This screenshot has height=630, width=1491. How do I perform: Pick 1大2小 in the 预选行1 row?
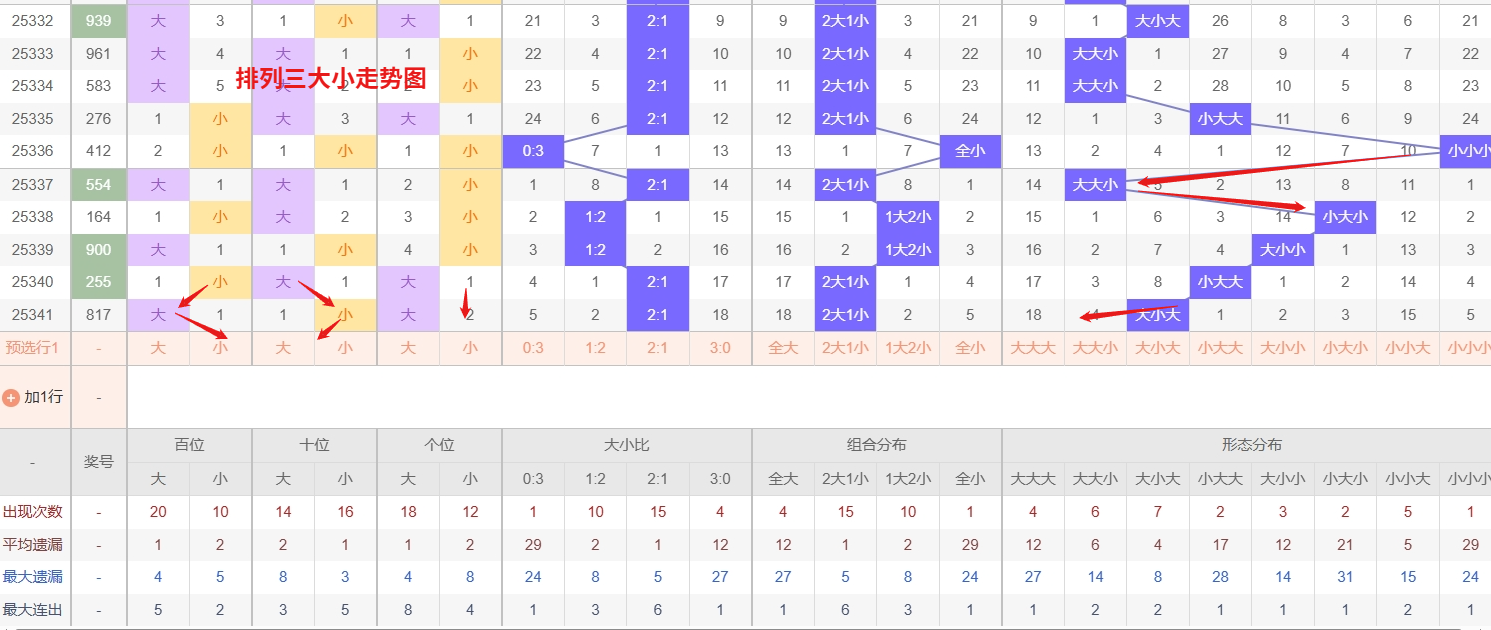click(908, 349)
